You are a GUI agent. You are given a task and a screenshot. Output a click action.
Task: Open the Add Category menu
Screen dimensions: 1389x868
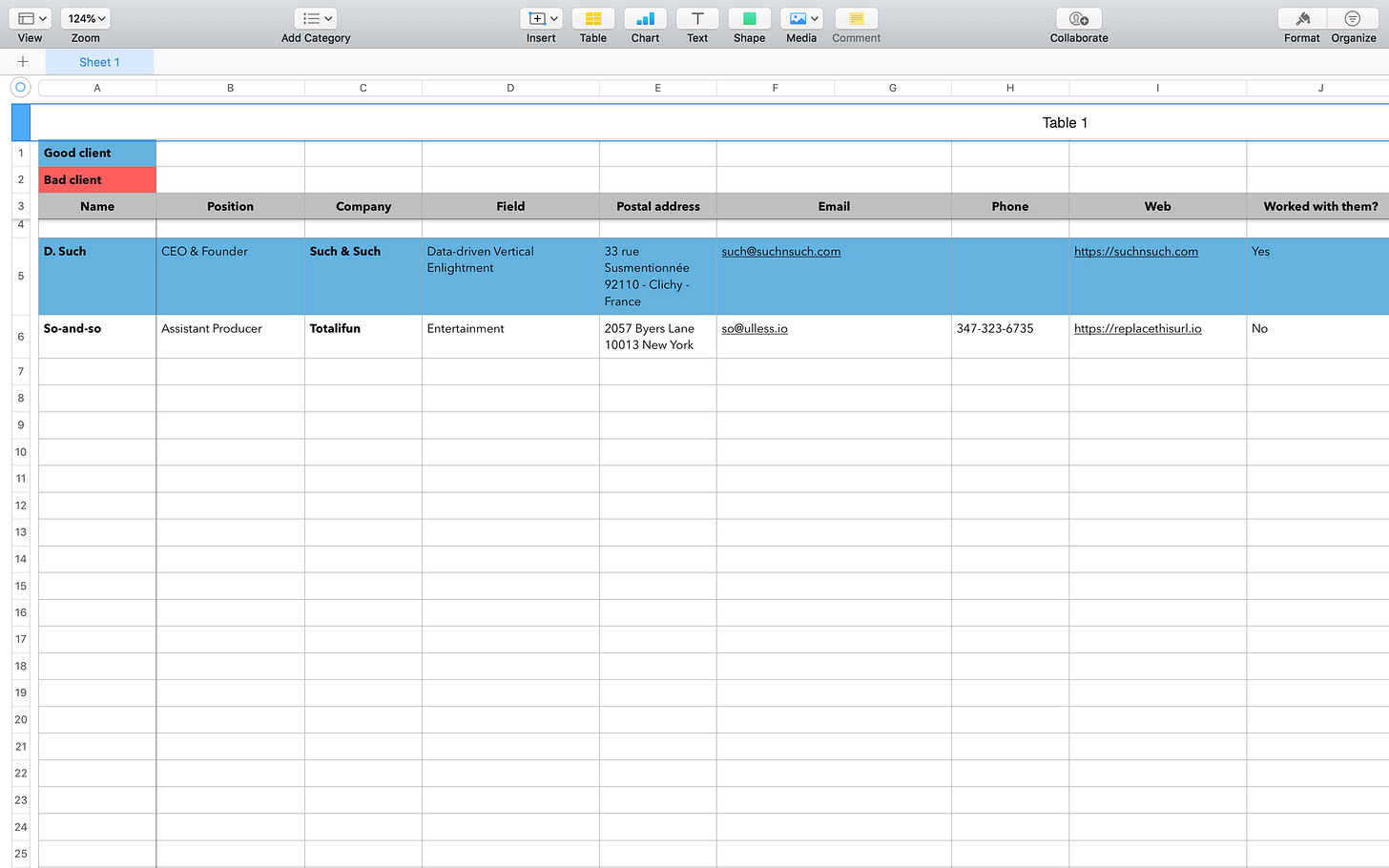point(315,19)
